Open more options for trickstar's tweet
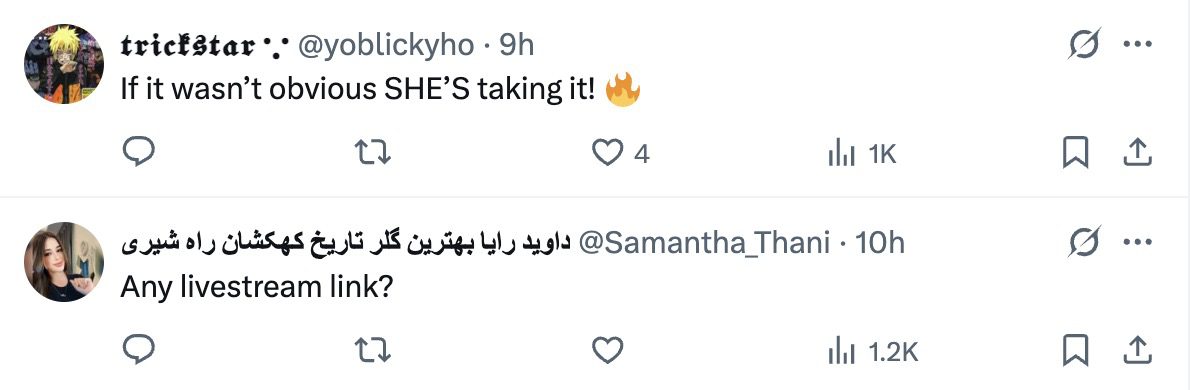This screenshot has width=1190, height=390. 1138,45
